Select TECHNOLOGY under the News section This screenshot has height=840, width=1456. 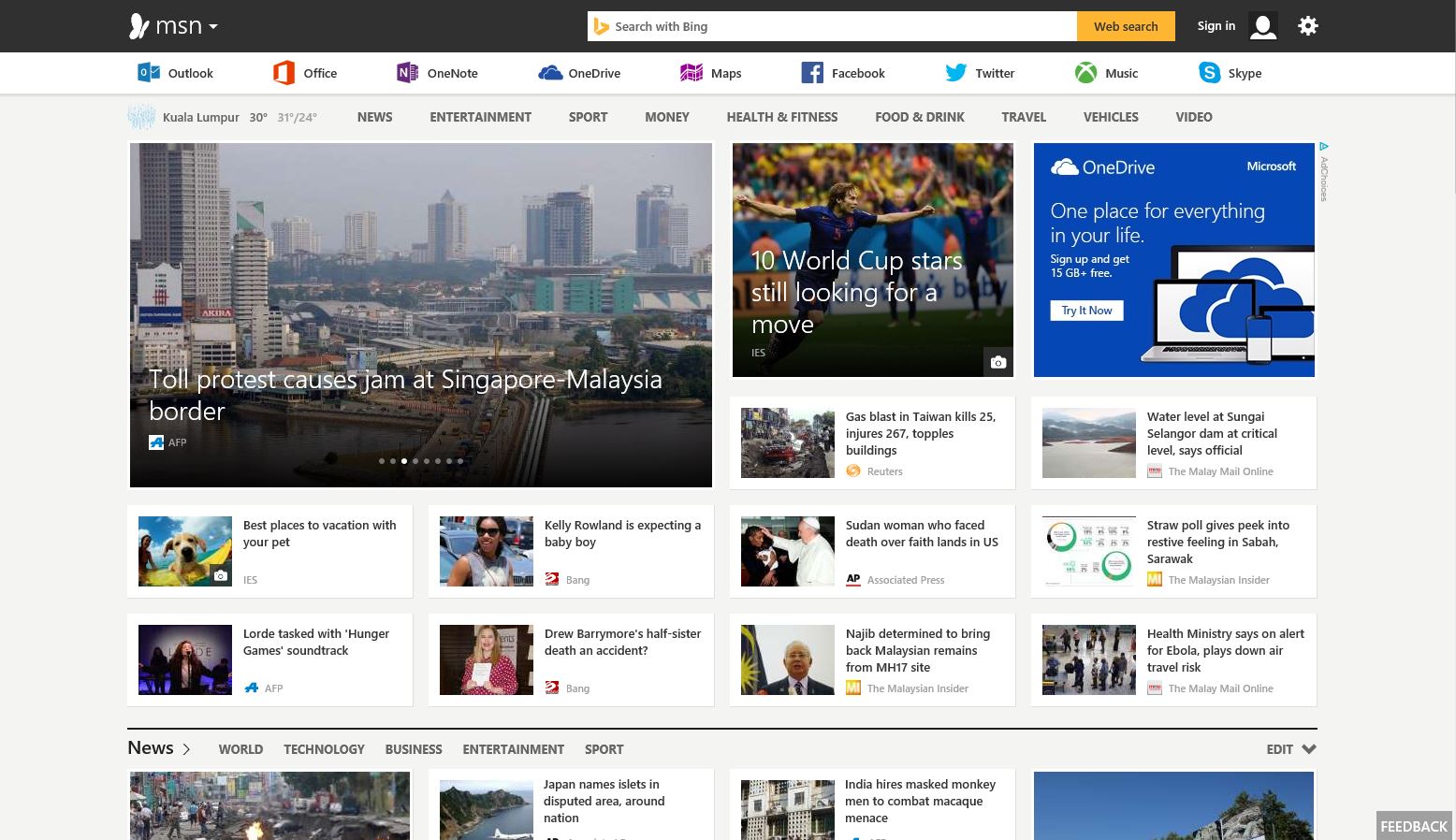[324, 749]
